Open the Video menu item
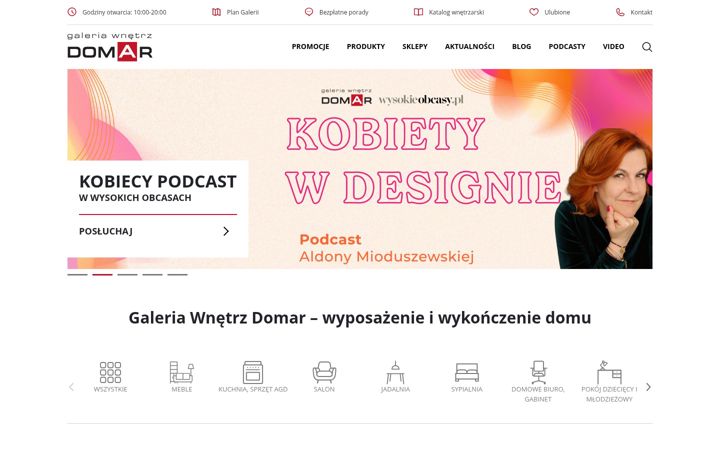720x450 pixels. [x=613, y=46]
